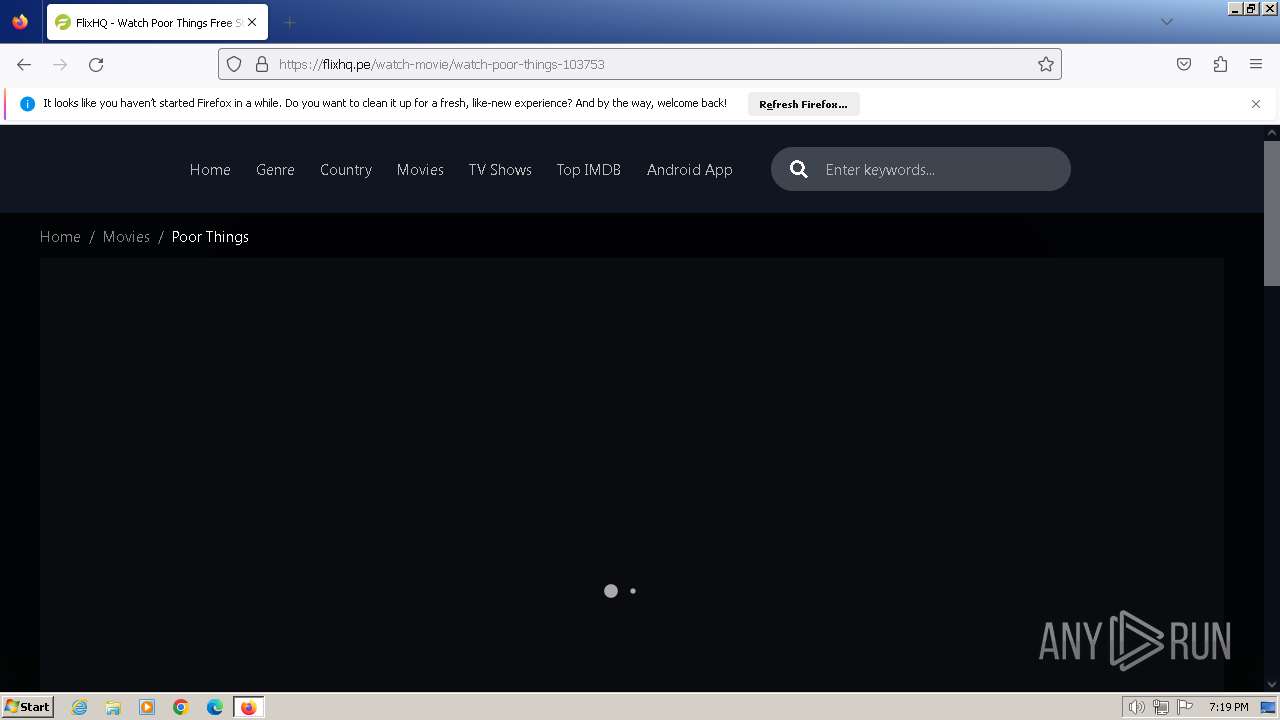Click Home in the breadcrumb
Image resolution: width=1280 pixels, height=720 pixels.
click(60, 237)
